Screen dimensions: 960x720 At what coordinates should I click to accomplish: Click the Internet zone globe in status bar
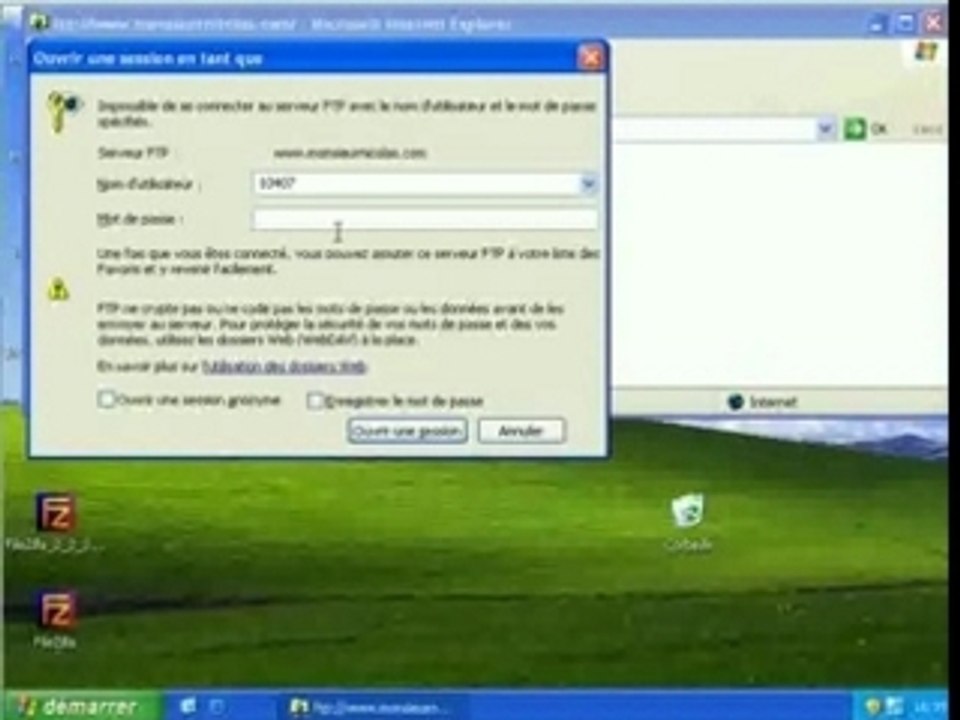(x=736, y=402)
